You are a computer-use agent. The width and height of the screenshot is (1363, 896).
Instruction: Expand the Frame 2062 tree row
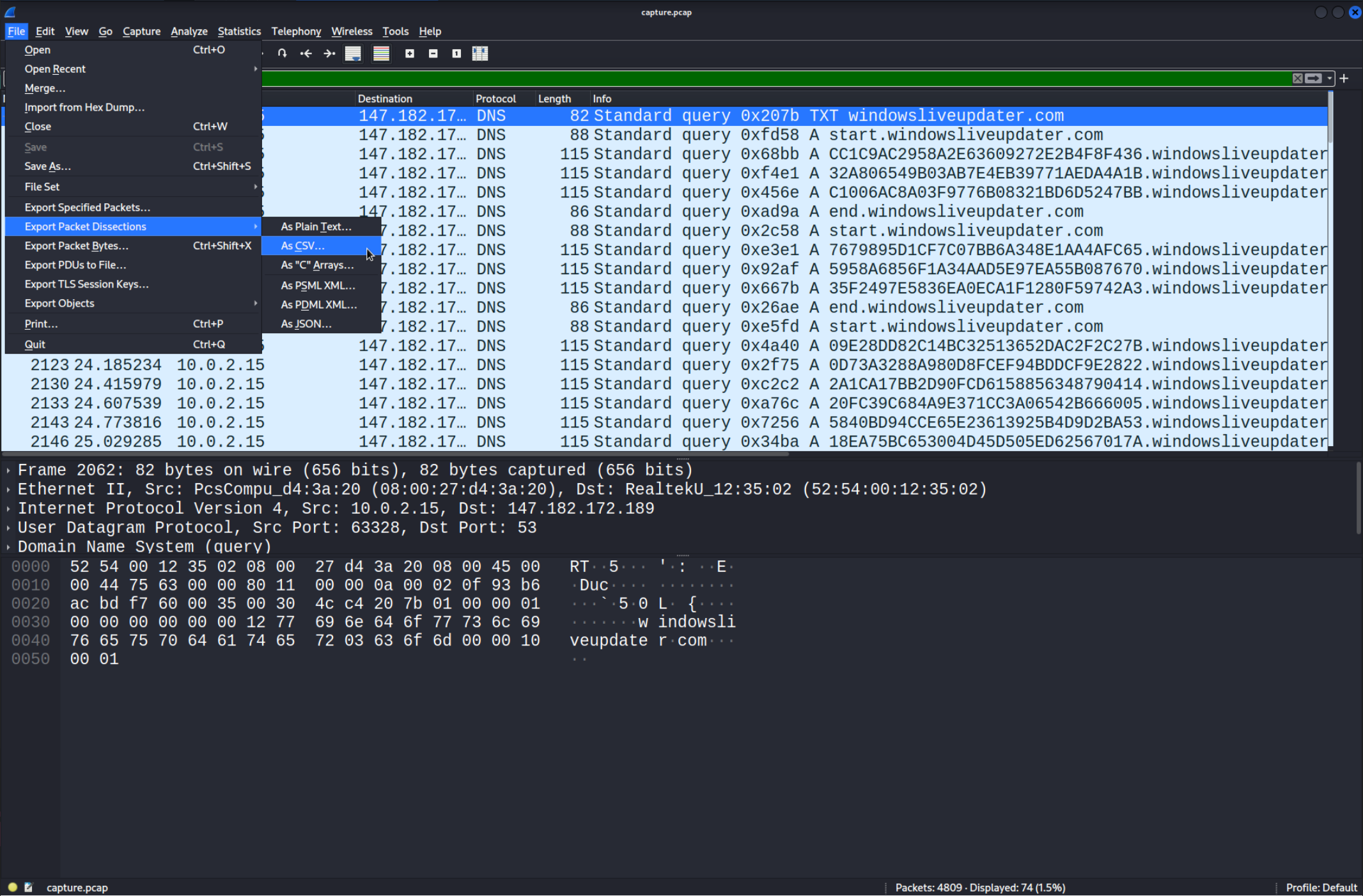tap(8, 470)
